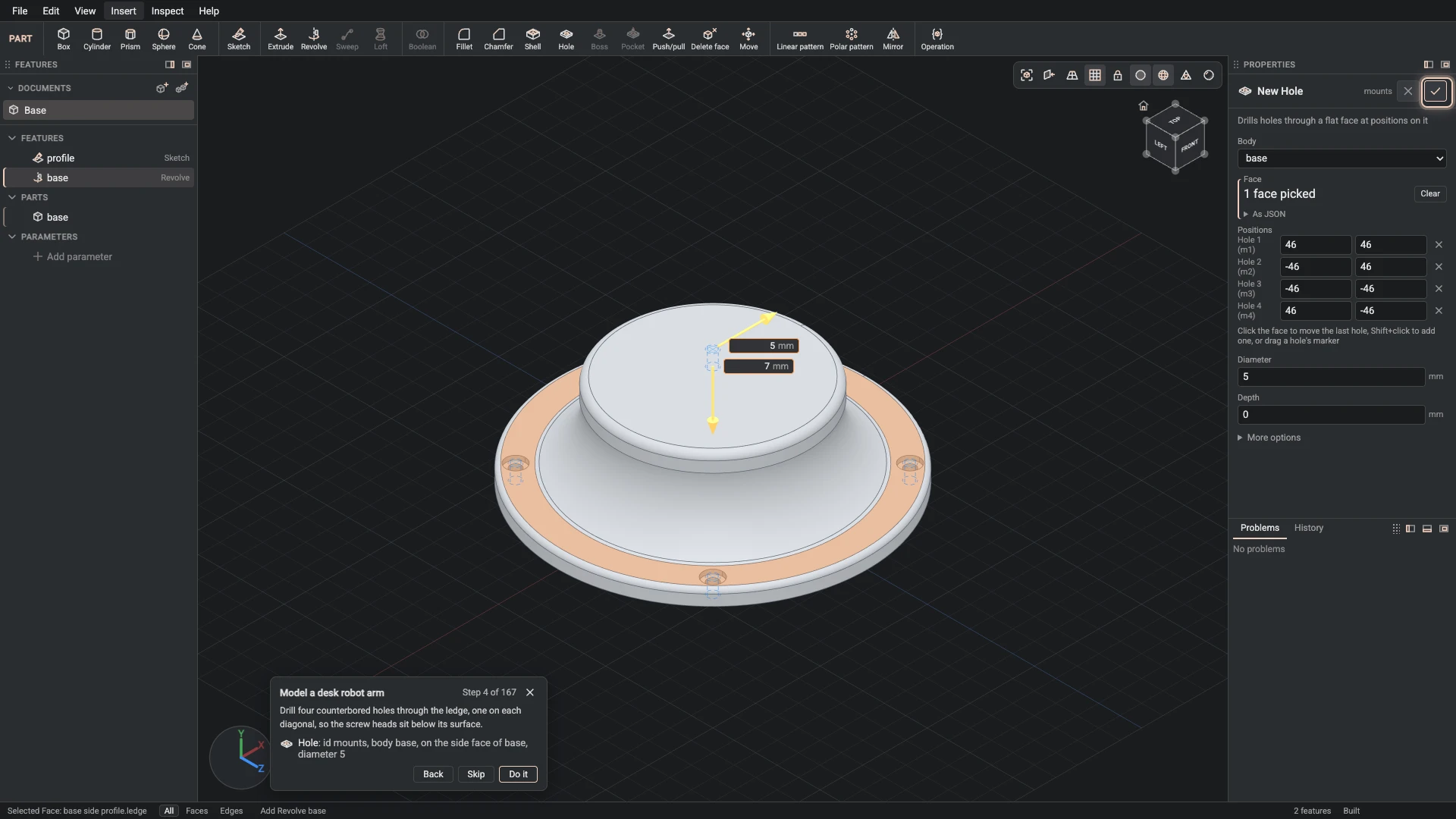The width and height of the screenshot is (1456, 819).
Task: Activate the Extrude tool
Action: (x=281, y=39)
